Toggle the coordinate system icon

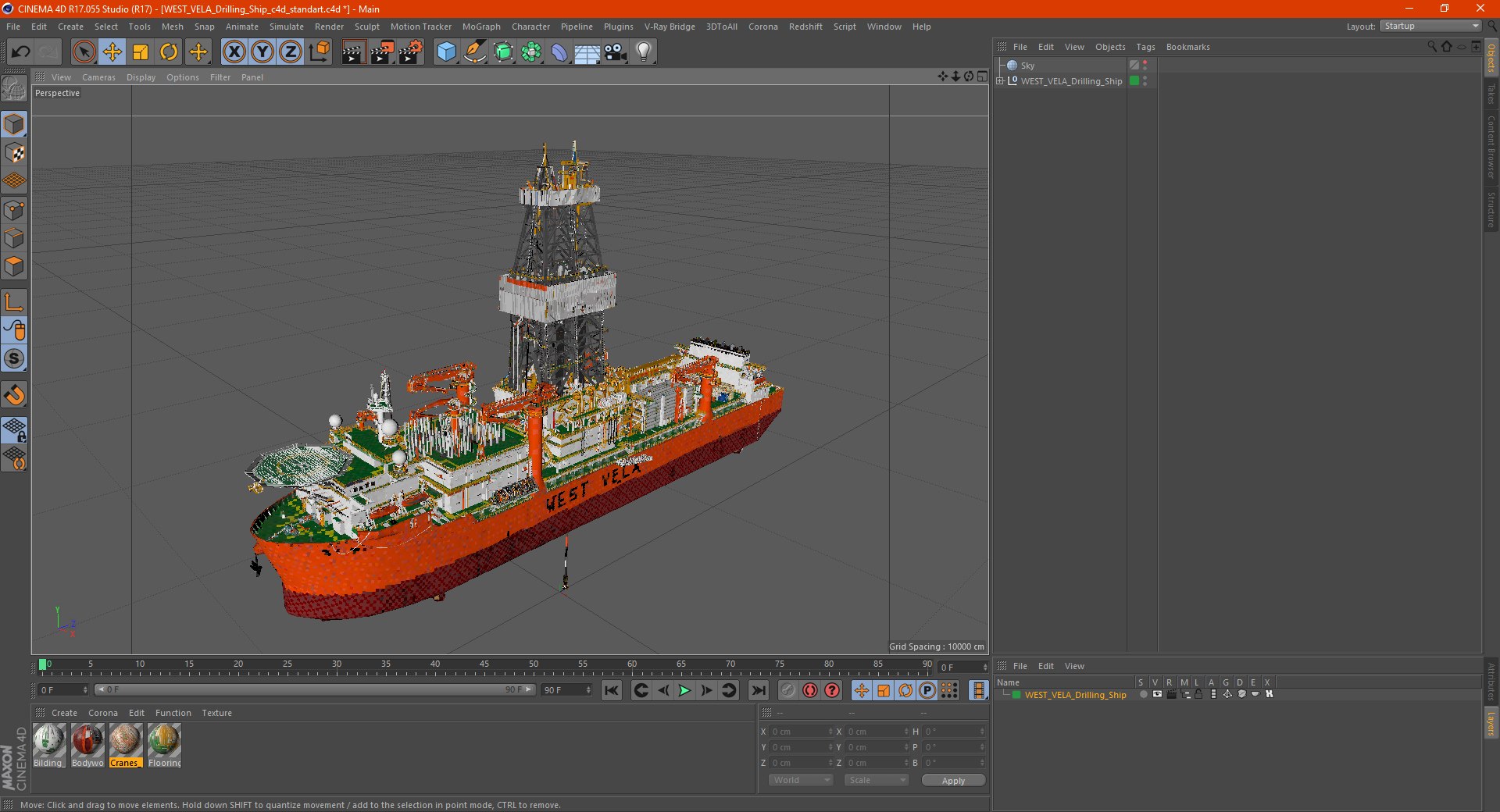[320, 52]
